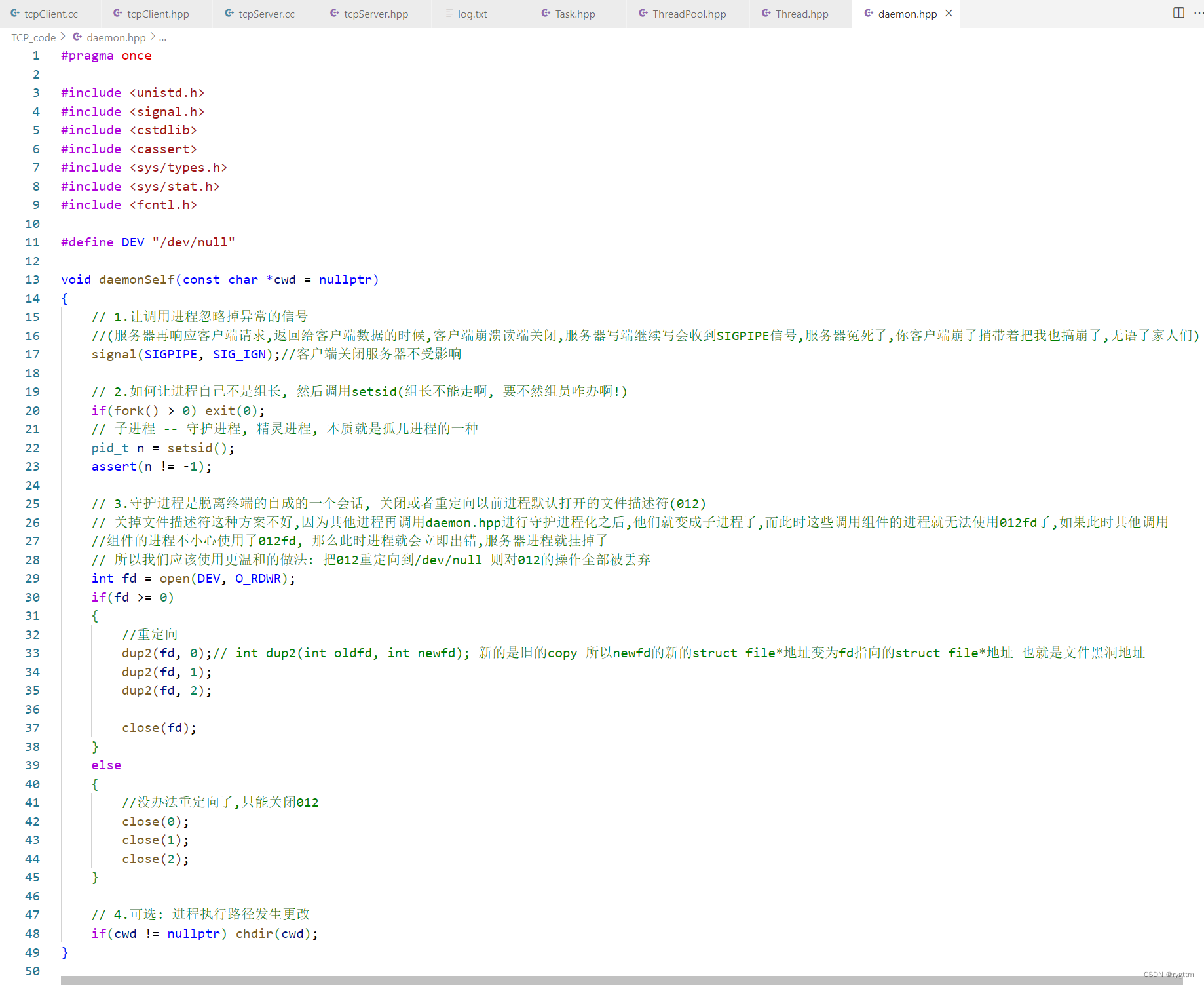
Task: Click the C++ icon in the breadcrumb
Action: coord(77,37)
